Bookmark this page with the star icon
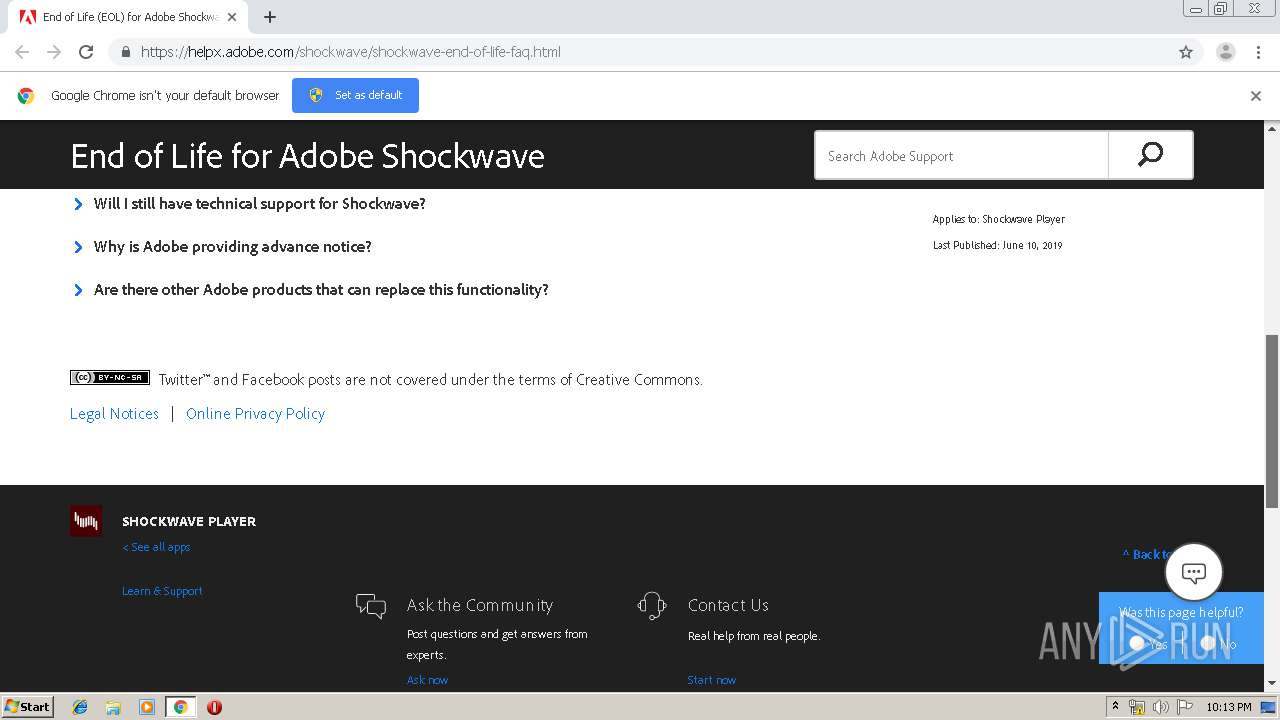 coord(1186,52)
